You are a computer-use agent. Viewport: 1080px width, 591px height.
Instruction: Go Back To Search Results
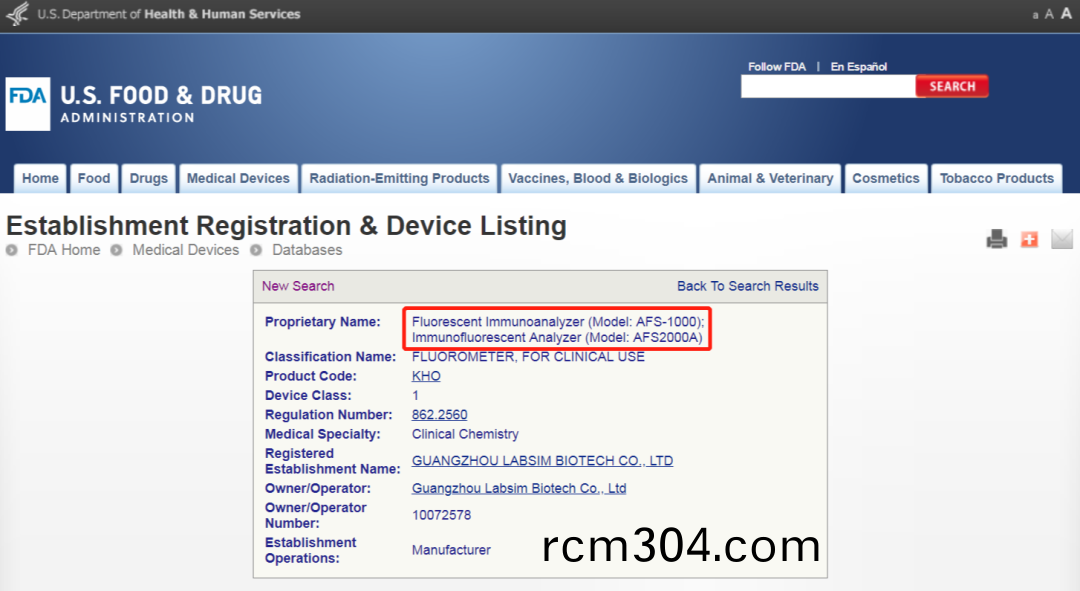[747, 286]
